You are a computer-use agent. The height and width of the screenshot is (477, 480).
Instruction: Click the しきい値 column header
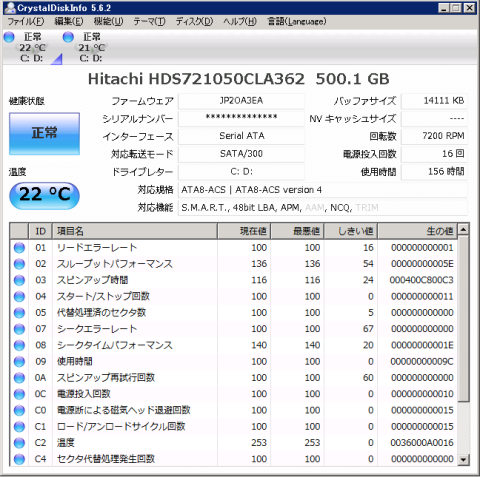click(x=351, y=231)
